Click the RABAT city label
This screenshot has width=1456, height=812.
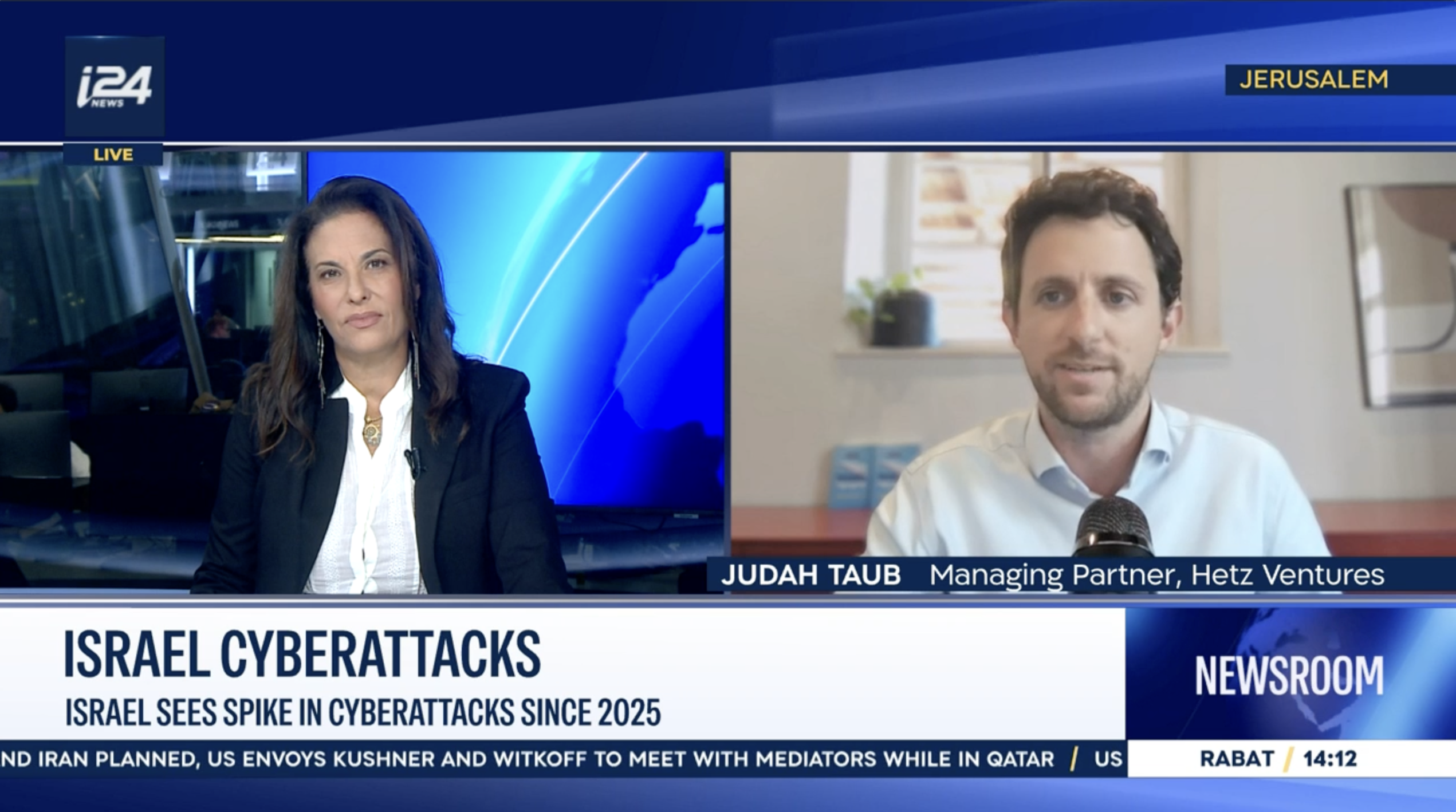1237,759
